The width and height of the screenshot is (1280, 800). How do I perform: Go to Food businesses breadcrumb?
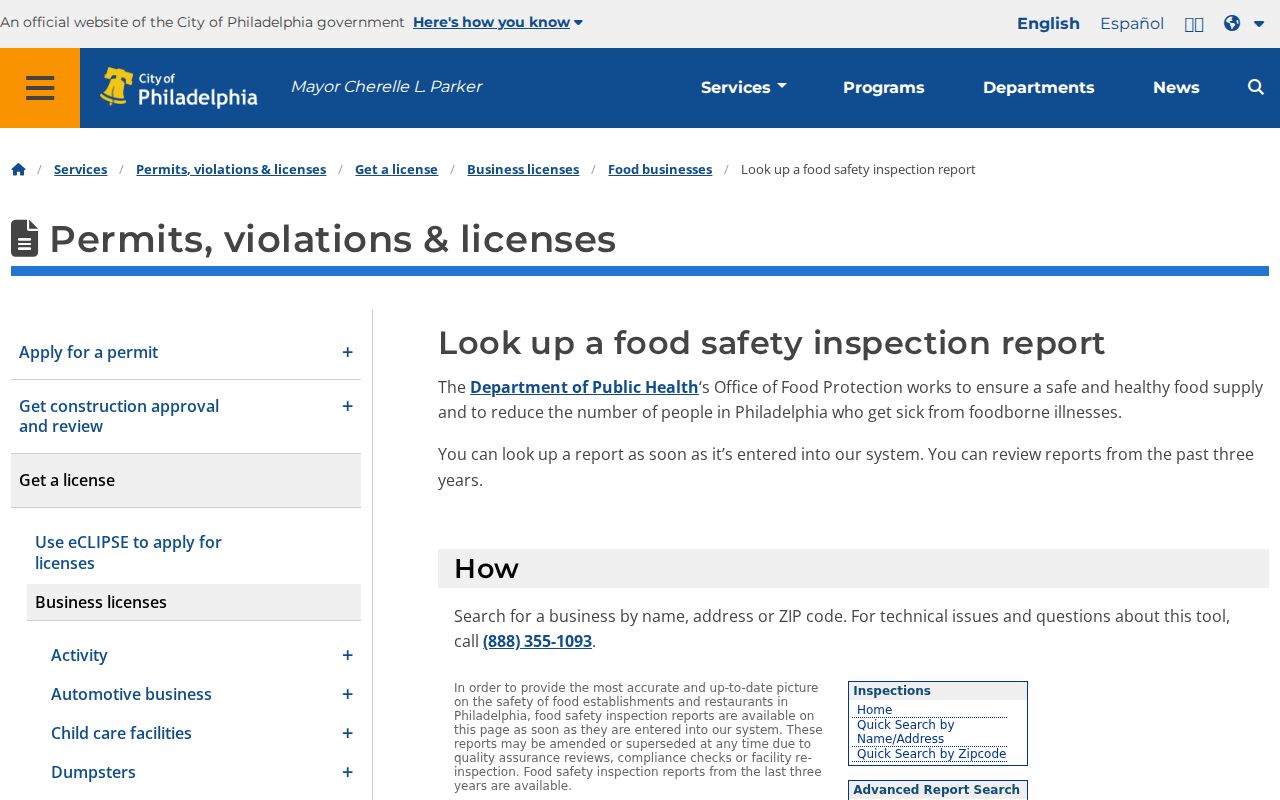tap(660, 169)
